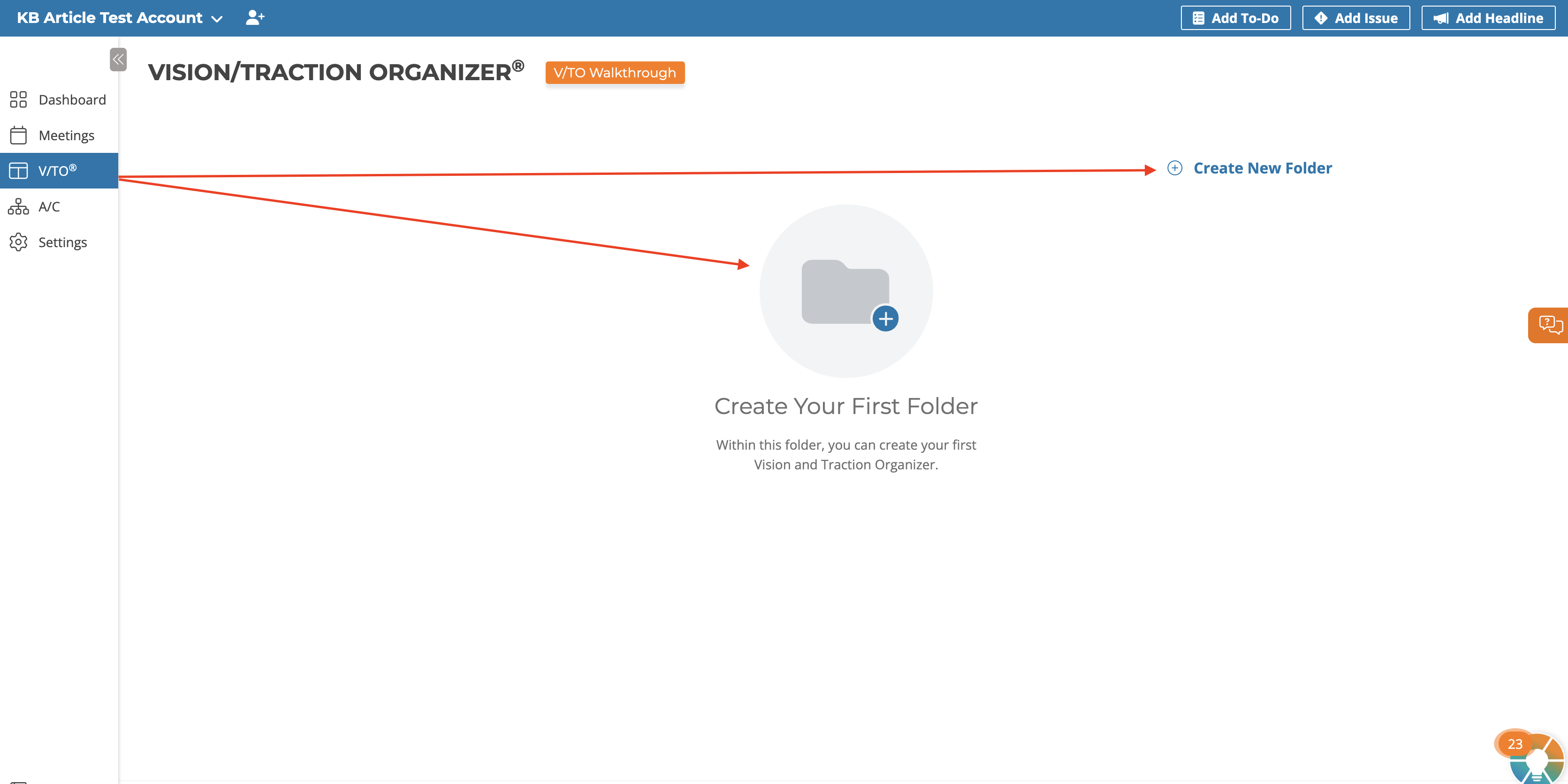This screenshot has height=784, width=1568.
Task: Click the plus circle beside Create New Folder
Action: (x=1175, y=168)
